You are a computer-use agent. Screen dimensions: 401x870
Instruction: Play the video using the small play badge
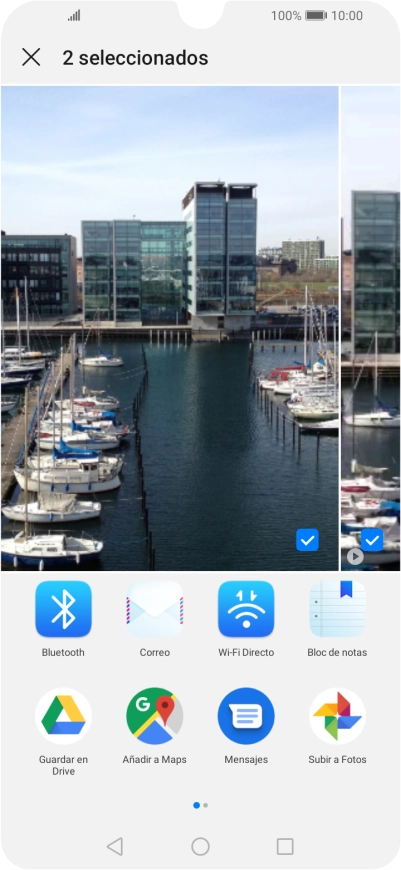[355, 557]
